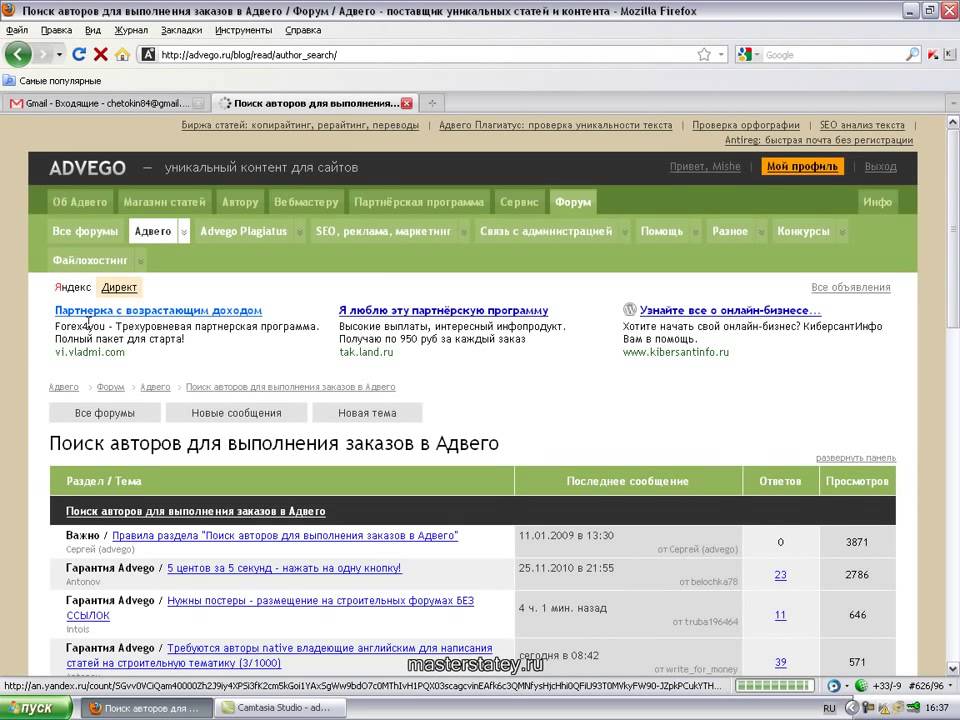This screenshot has height=720, width=960.
Task: Click the развернуть панель link
Action: click(x=855, y=458)
